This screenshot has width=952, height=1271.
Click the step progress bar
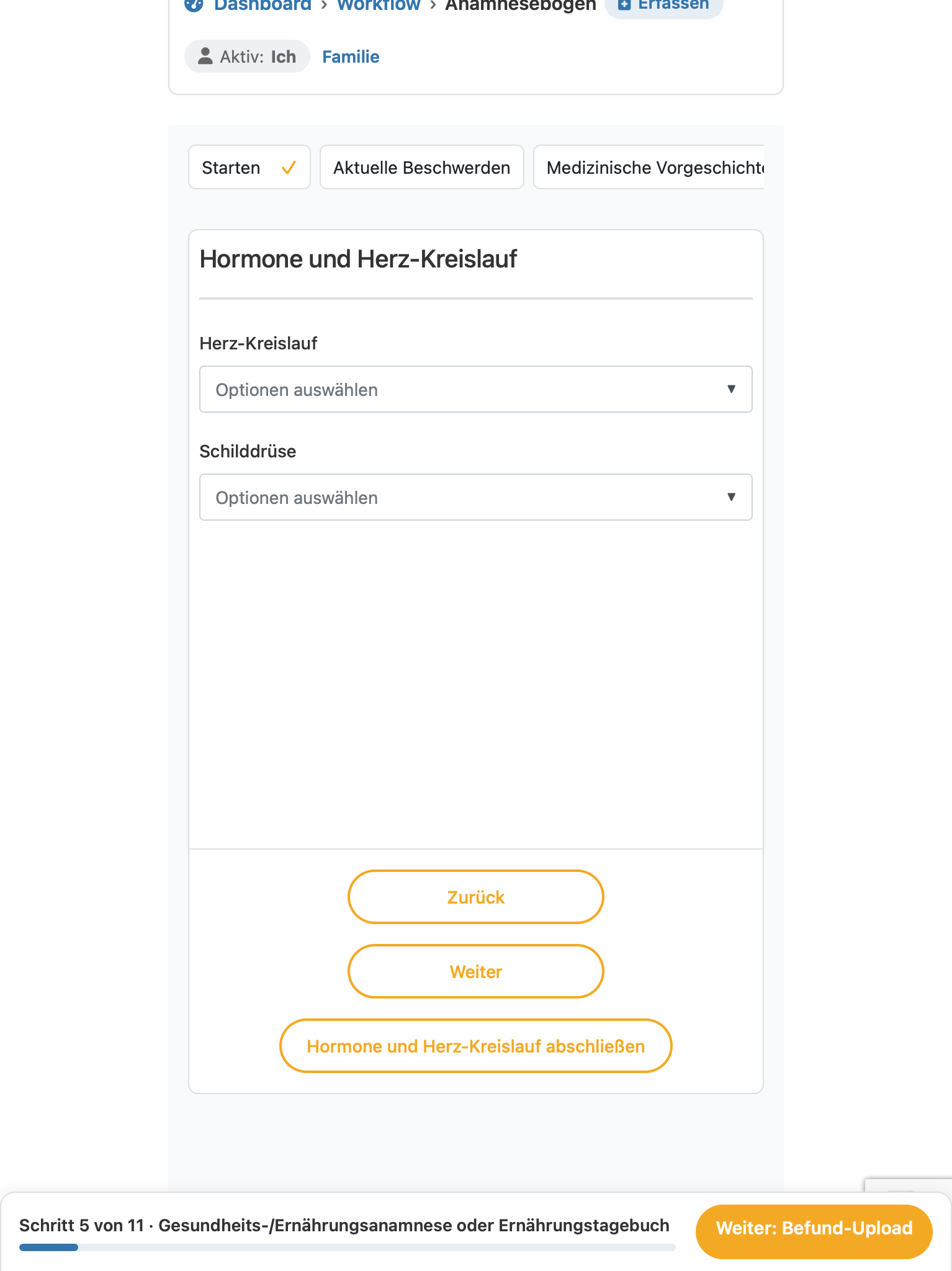(x=348, y=1247)
